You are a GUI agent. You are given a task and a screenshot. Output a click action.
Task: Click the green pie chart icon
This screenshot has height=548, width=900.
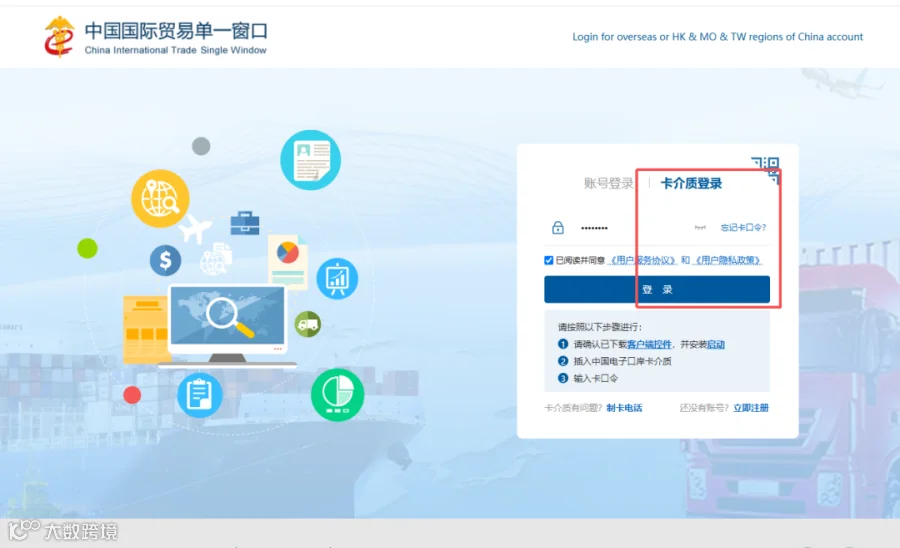click(338, 395)
